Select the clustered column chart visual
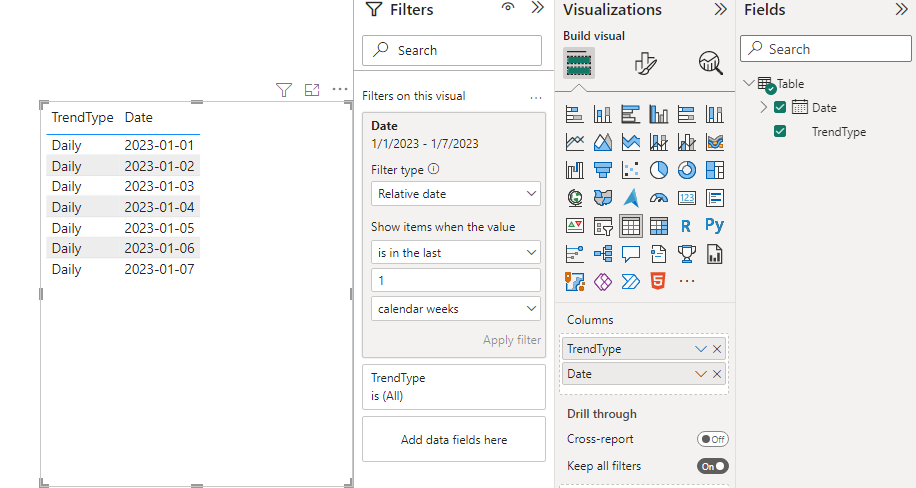The height and width of the screenshot is (488, 916). pyautogui.click(x=658, y=115)
